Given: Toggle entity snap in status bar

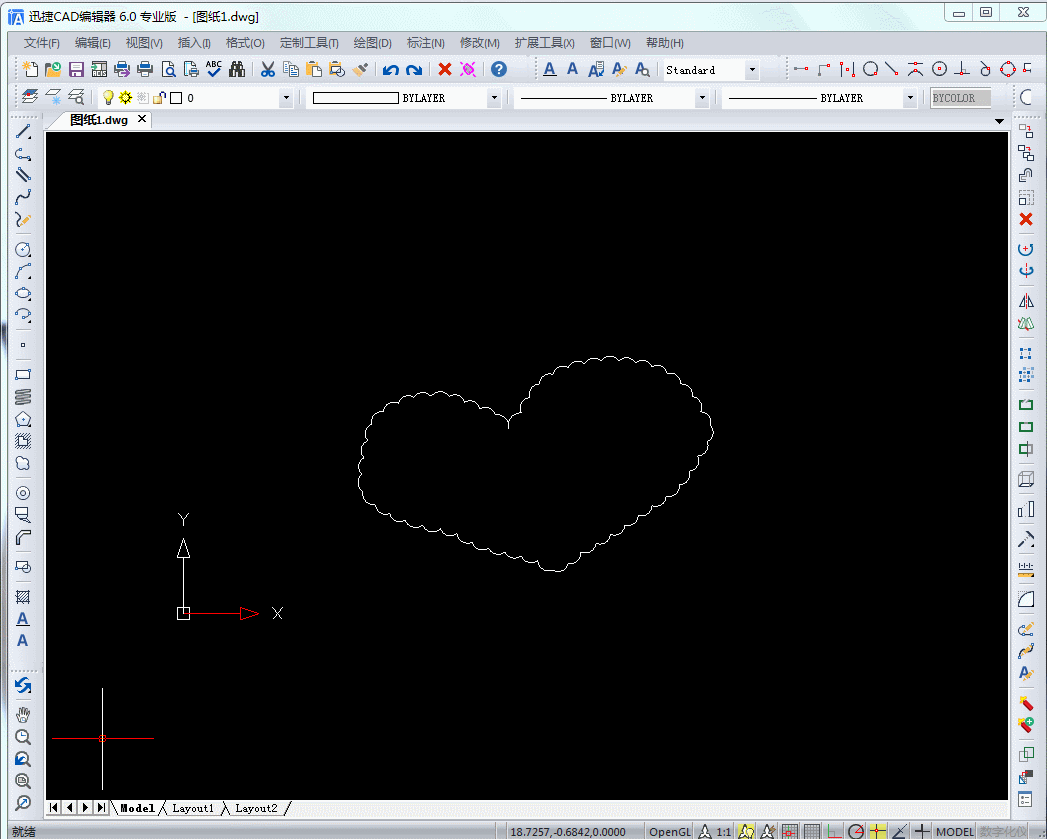Looking at the screenshot, I should 878,832.
